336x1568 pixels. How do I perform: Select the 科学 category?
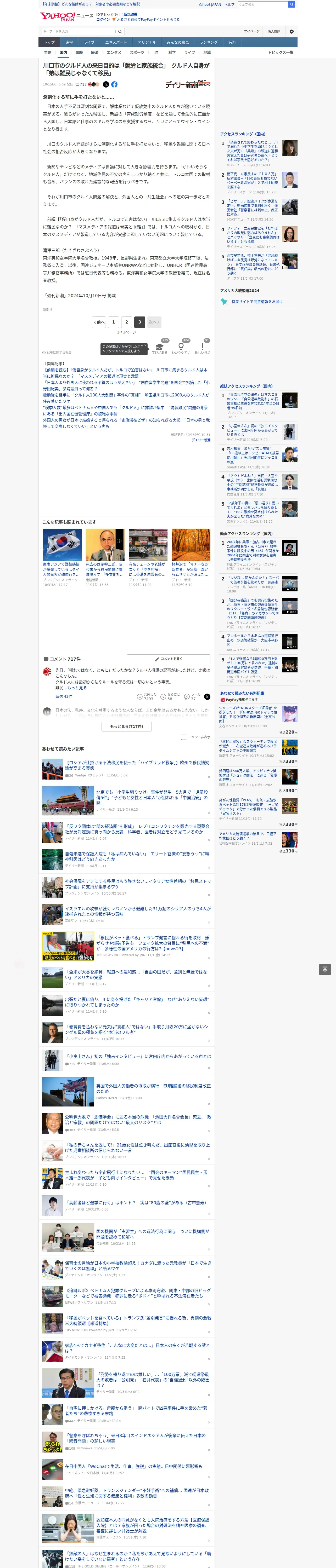tap(172, 52)
